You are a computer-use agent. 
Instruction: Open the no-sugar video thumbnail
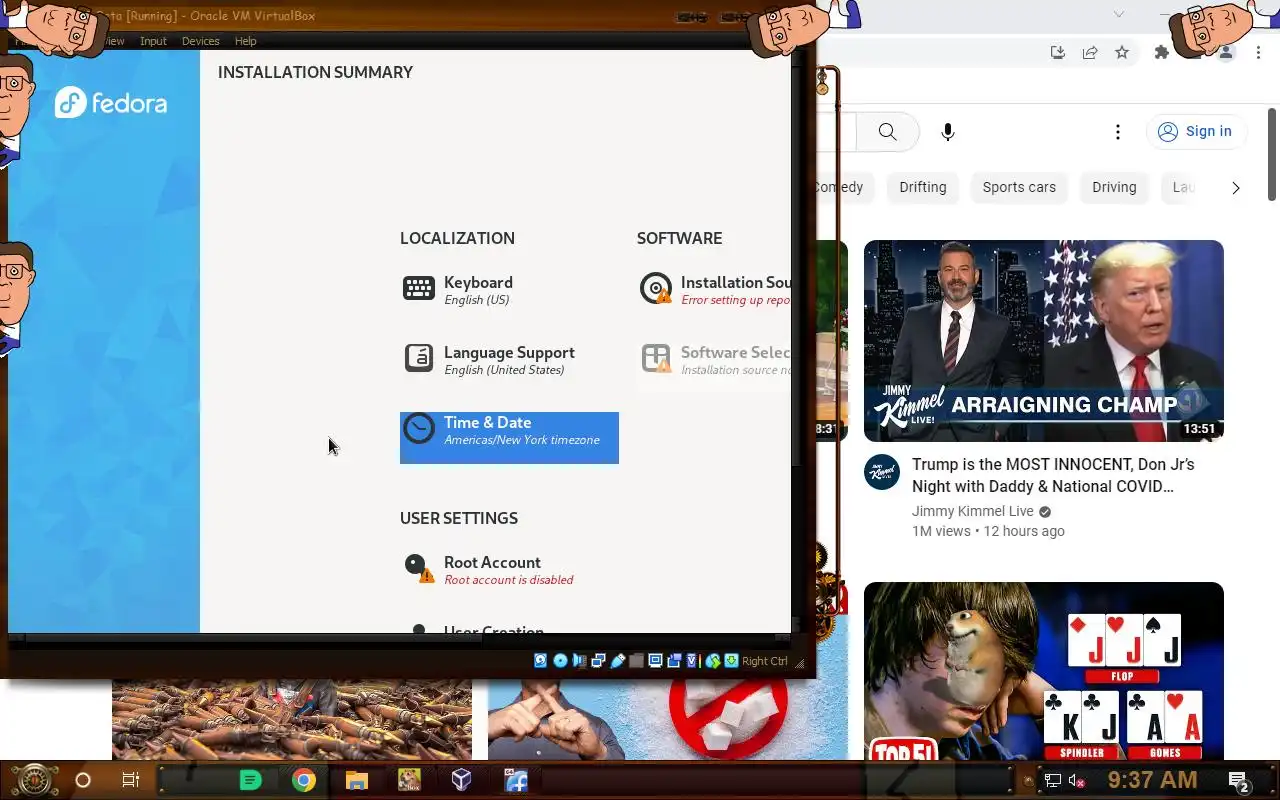coord(668,720)
